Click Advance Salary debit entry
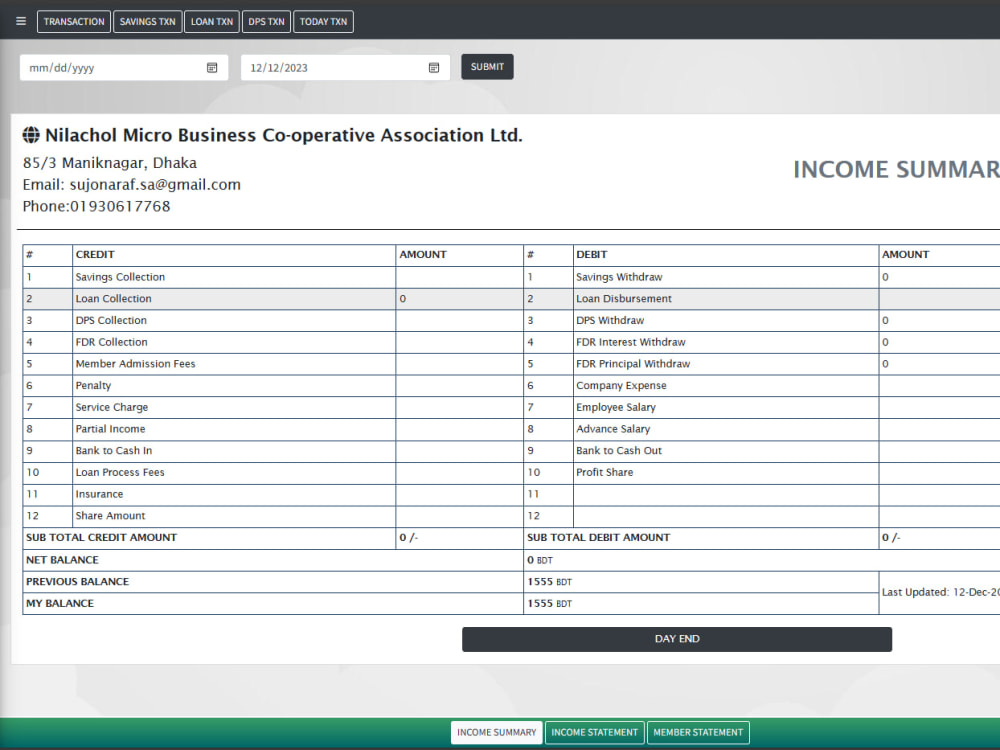1000x750 pixels. 613,429
